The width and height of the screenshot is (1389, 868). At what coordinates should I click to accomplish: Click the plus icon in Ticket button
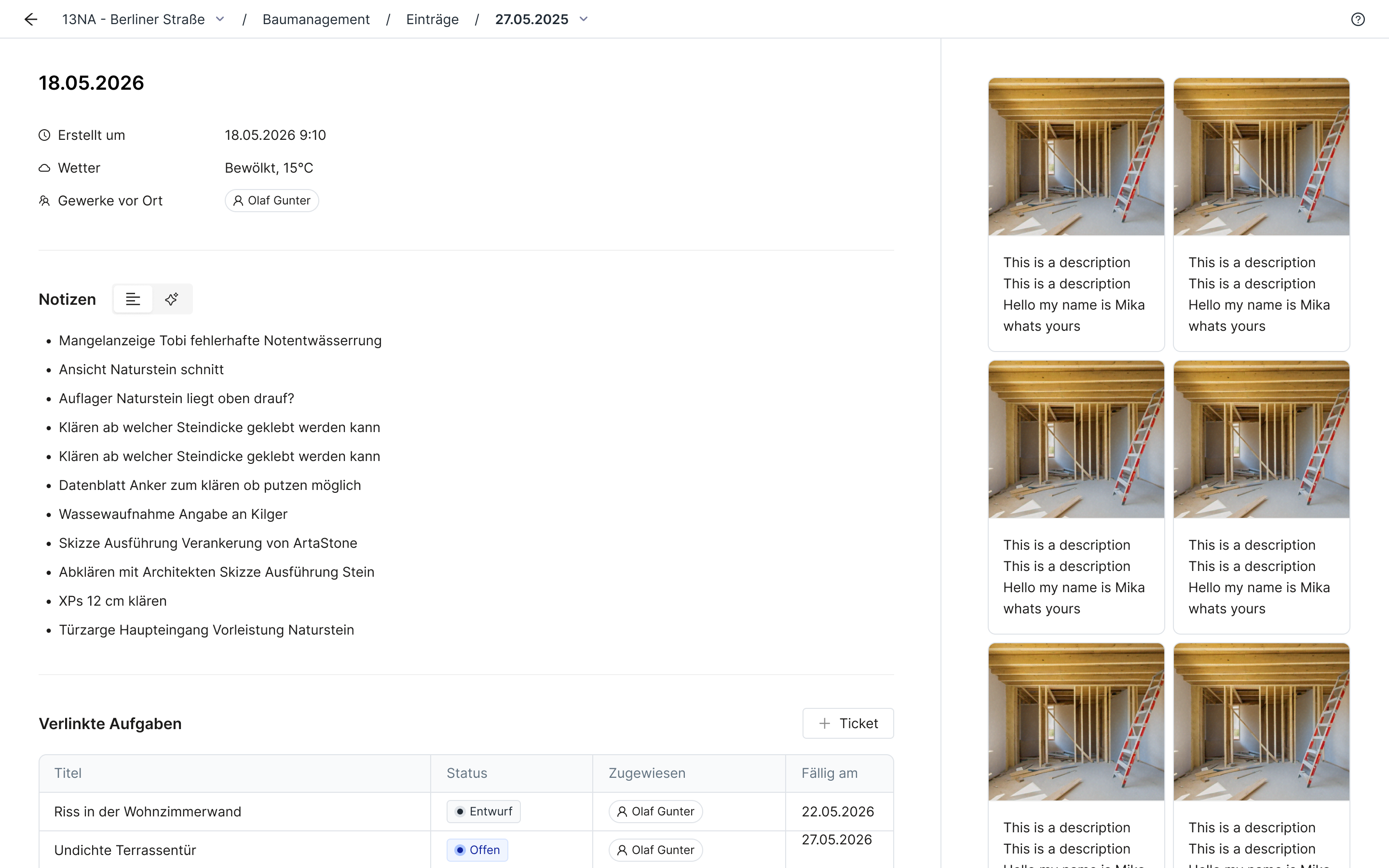[x=824, y=723]
